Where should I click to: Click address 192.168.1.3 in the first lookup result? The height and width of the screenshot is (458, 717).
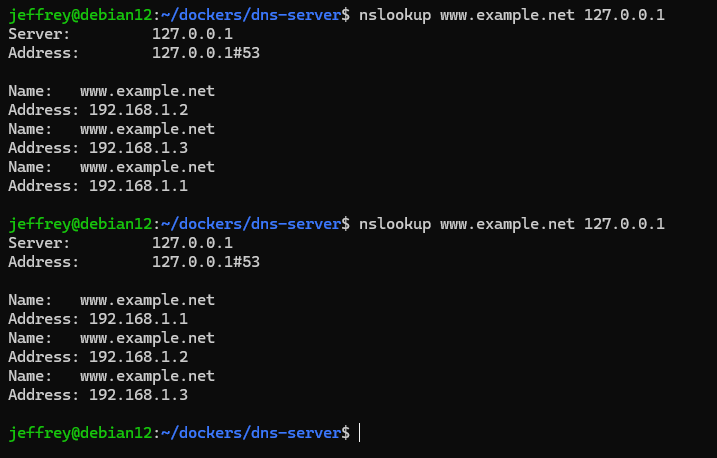(138, 148)
